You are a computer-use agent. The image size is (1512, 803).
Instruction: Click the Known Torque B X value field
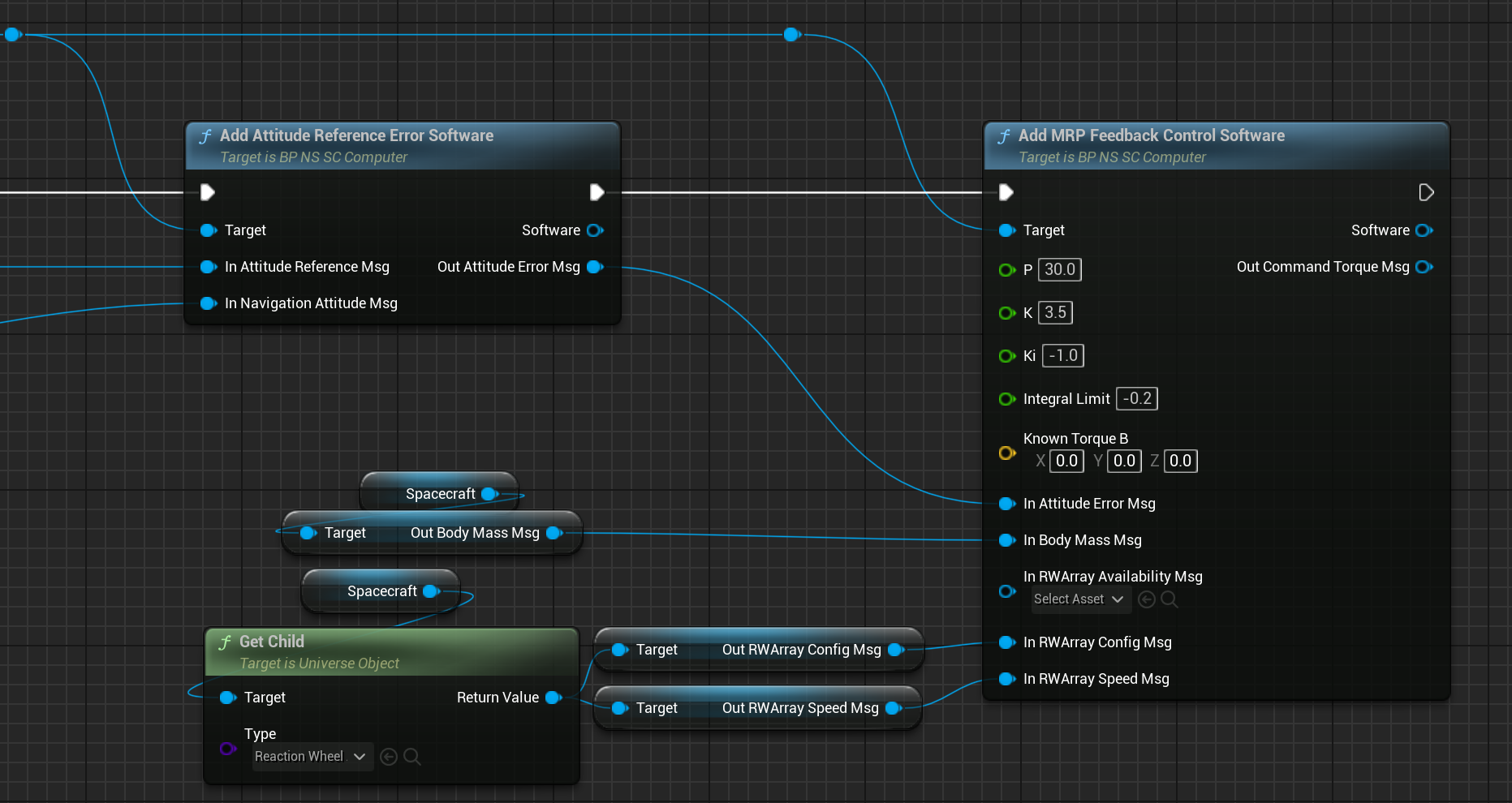pos(1066,461)
